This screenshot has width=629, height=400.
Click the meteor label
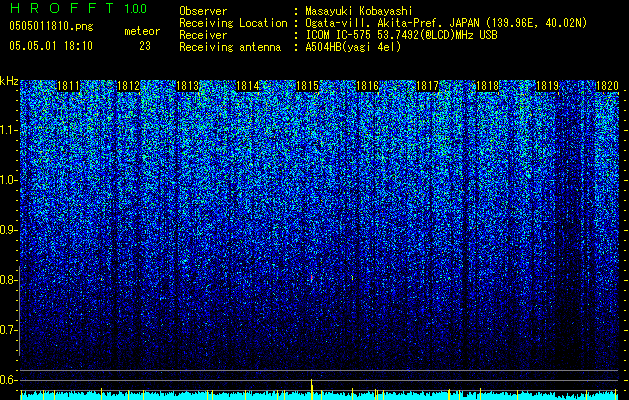[142, 31]
